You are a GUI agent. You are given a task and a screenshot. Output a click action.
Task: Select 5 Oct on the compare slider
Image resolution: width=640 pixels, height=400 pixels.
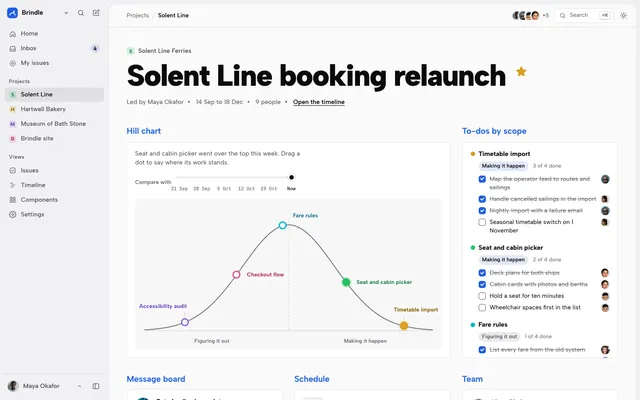(224, 189)
